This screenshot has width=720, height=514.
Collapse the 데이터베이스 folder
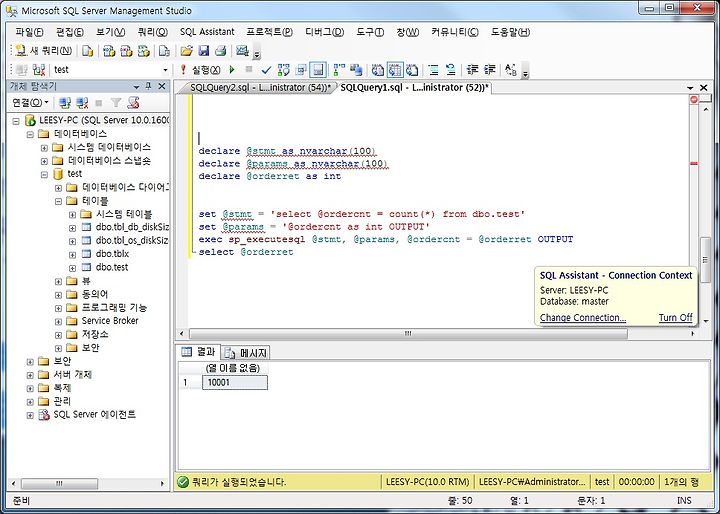point(30,135)
